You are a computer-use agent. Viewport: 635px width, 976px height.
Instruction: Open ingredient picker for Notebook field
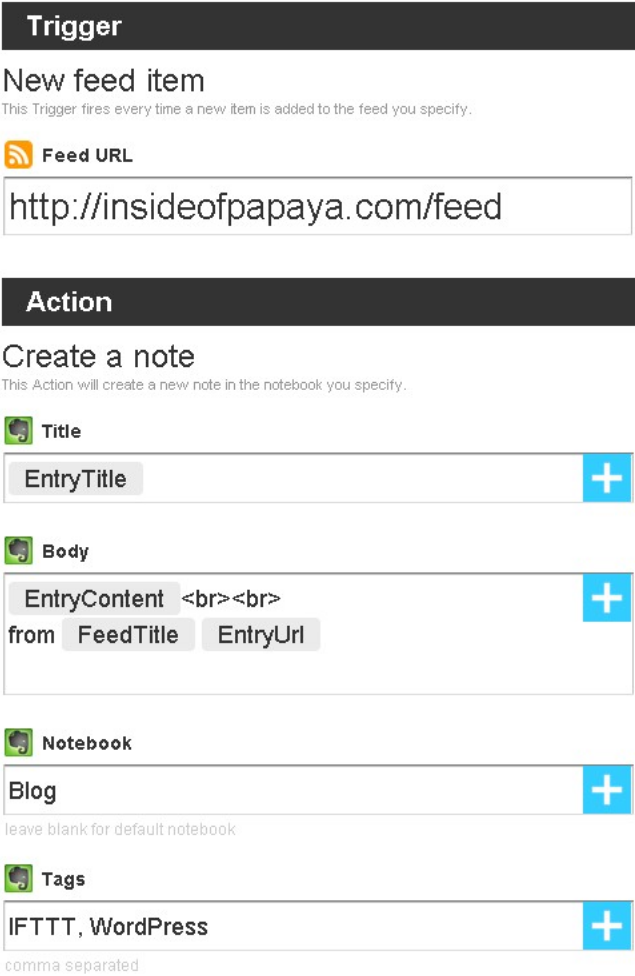608,791
